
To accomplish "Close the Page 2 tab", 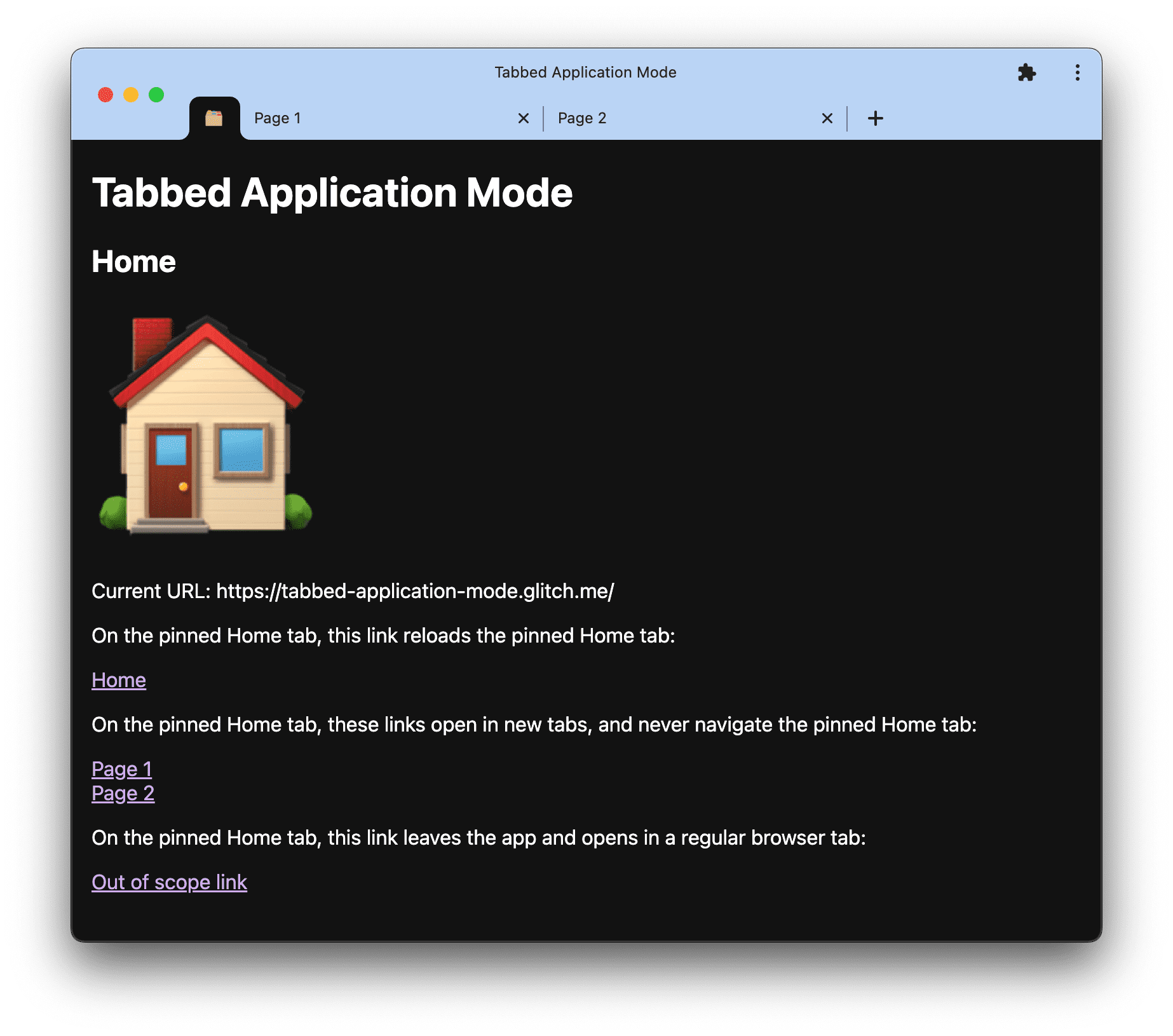I will click(826, 118).
